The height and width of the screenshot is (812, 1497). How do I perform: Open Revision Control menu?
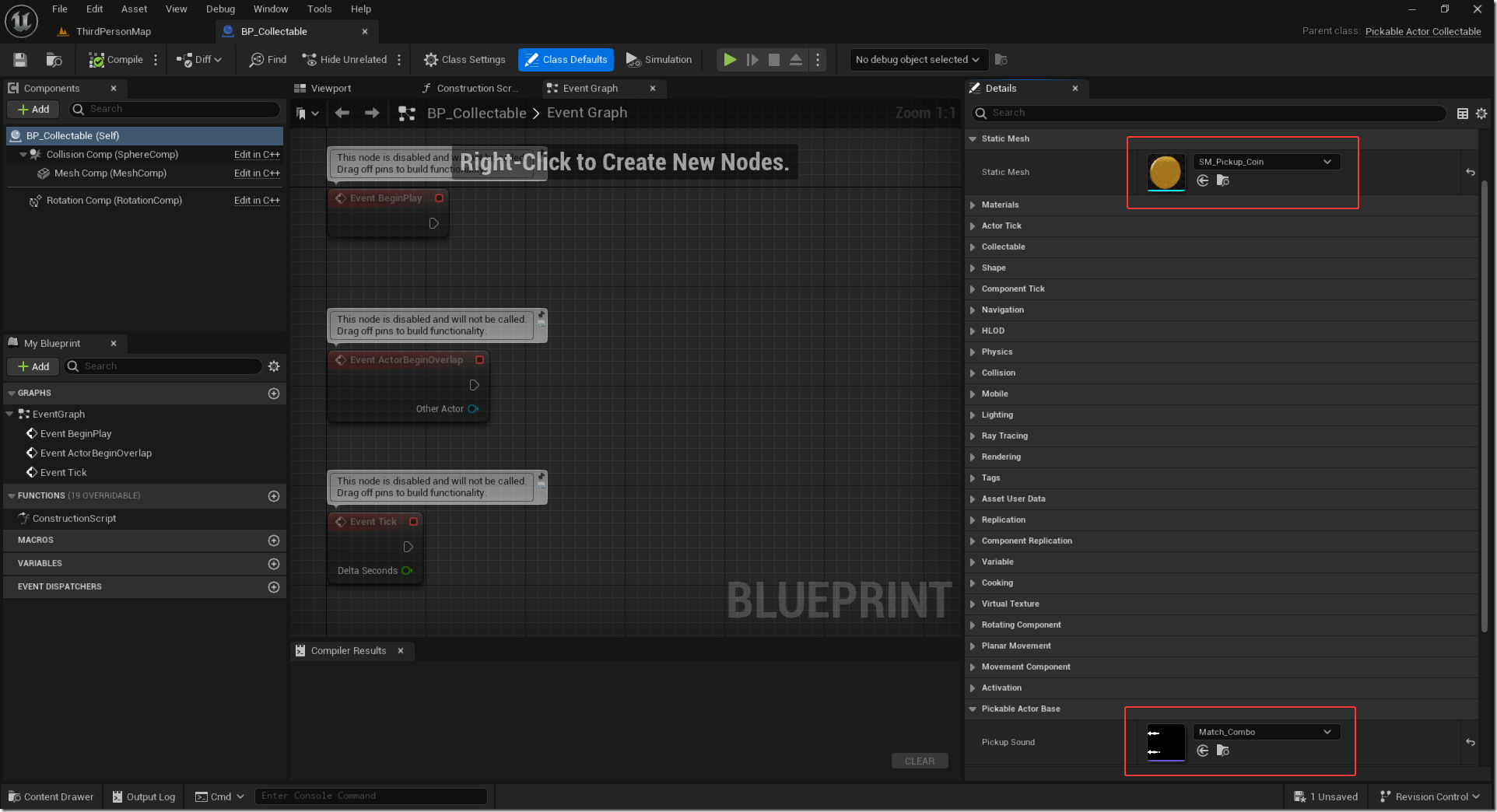pyautogui.click(x=1429, y=797)
